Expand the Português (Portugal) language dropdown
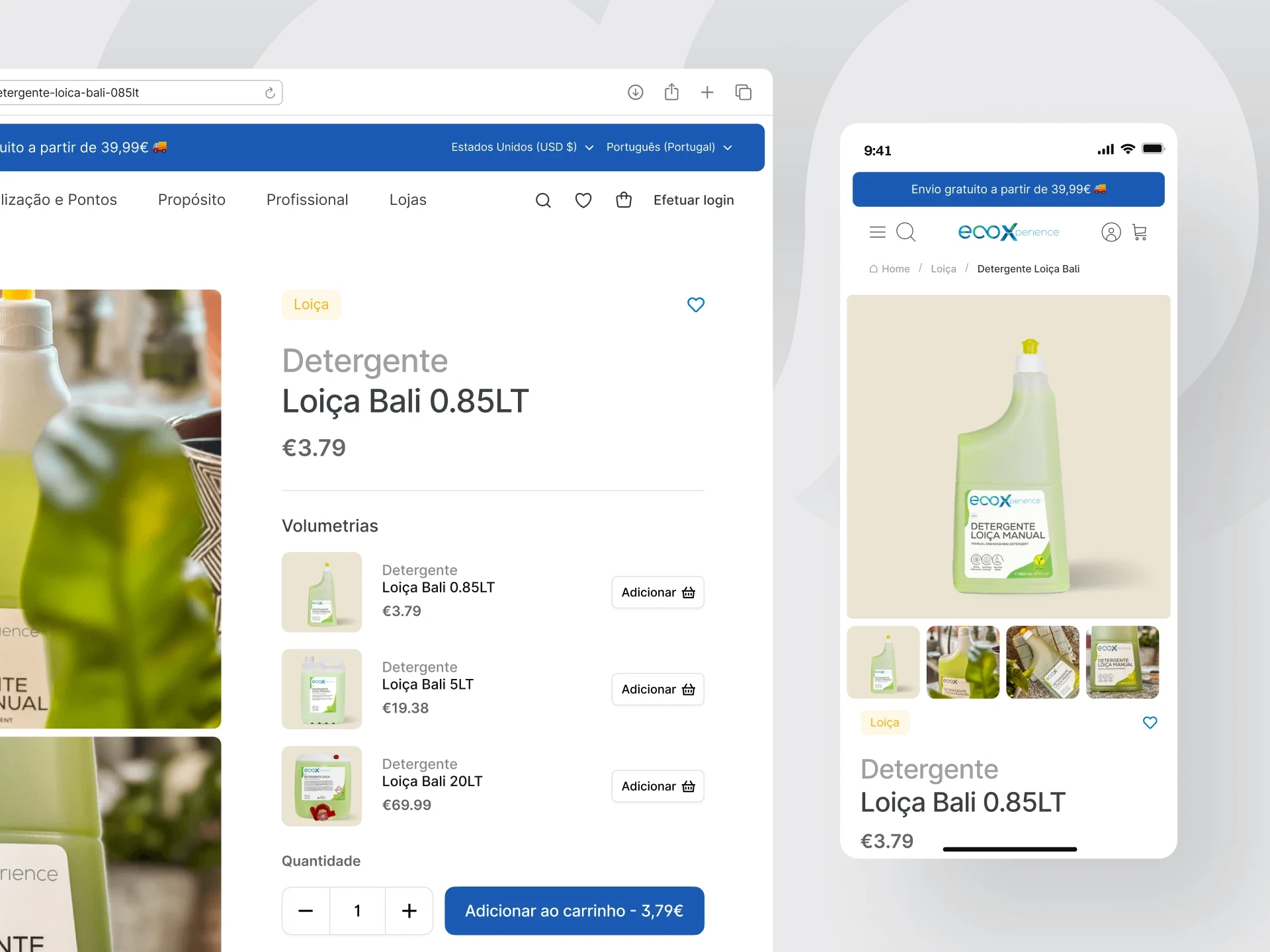This screenshot has width=1270, height=952. coord(669,147)
